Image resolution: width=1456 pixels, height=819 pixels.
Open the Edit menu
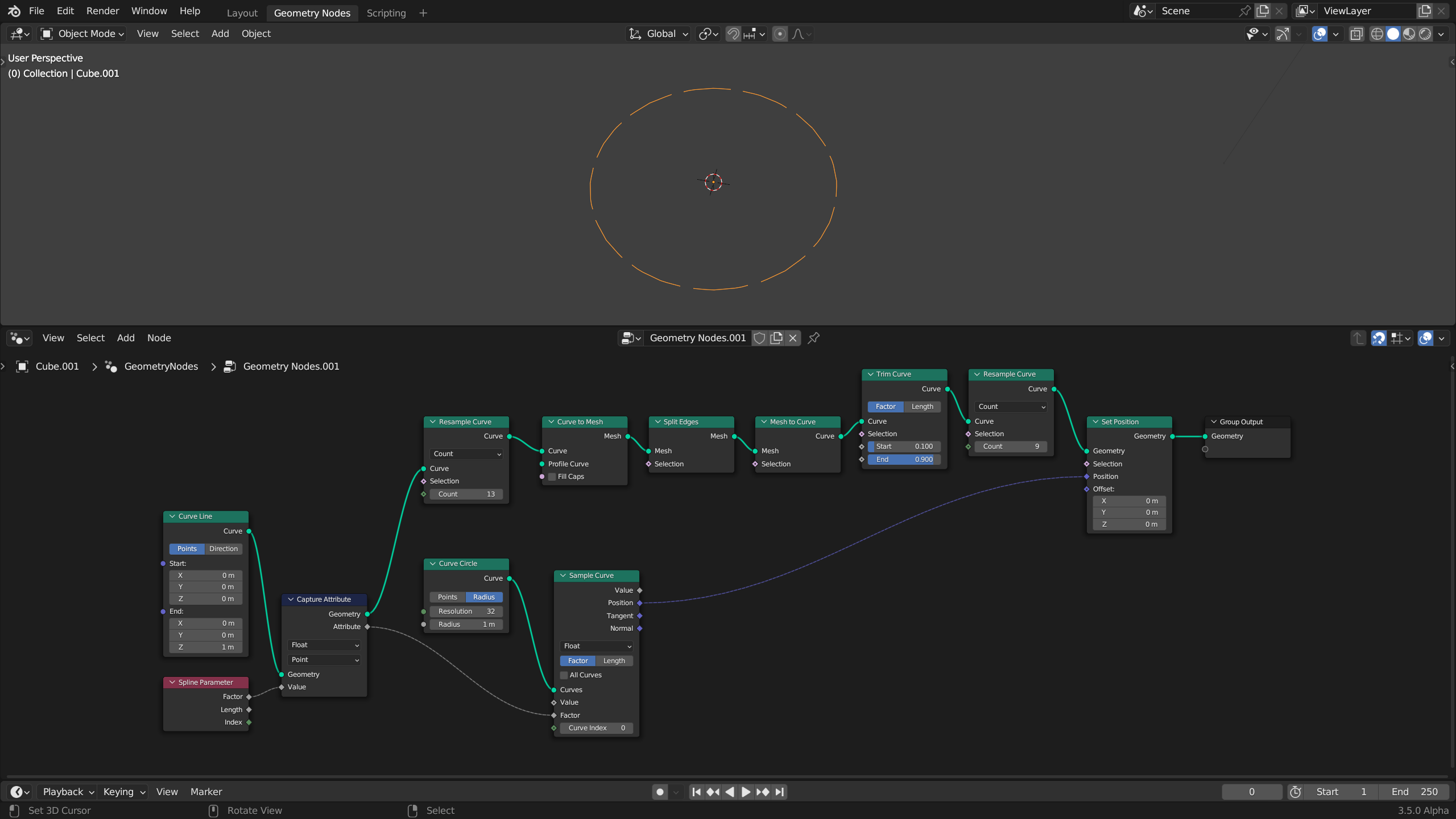pos(65,11)
